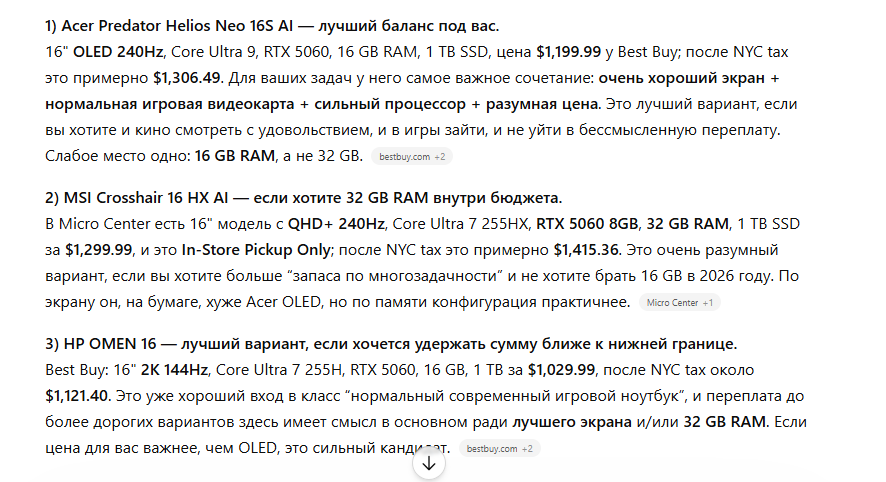
Task: Open the Micro Center +1 source chip
Action: (x=679, y=302)
